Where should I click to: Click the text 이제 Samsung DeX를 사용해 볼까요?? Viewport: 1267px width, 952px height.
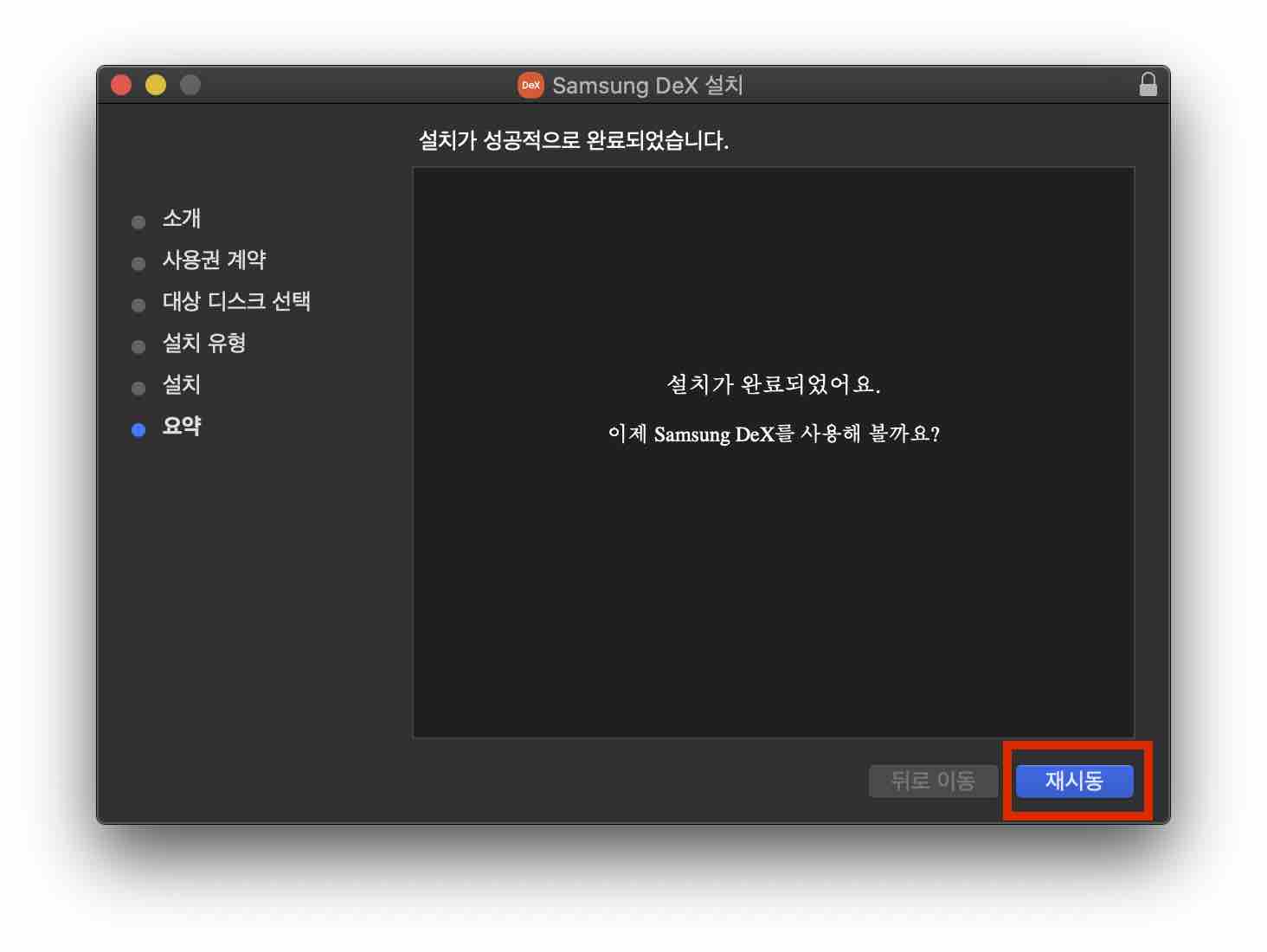(774, 434)
